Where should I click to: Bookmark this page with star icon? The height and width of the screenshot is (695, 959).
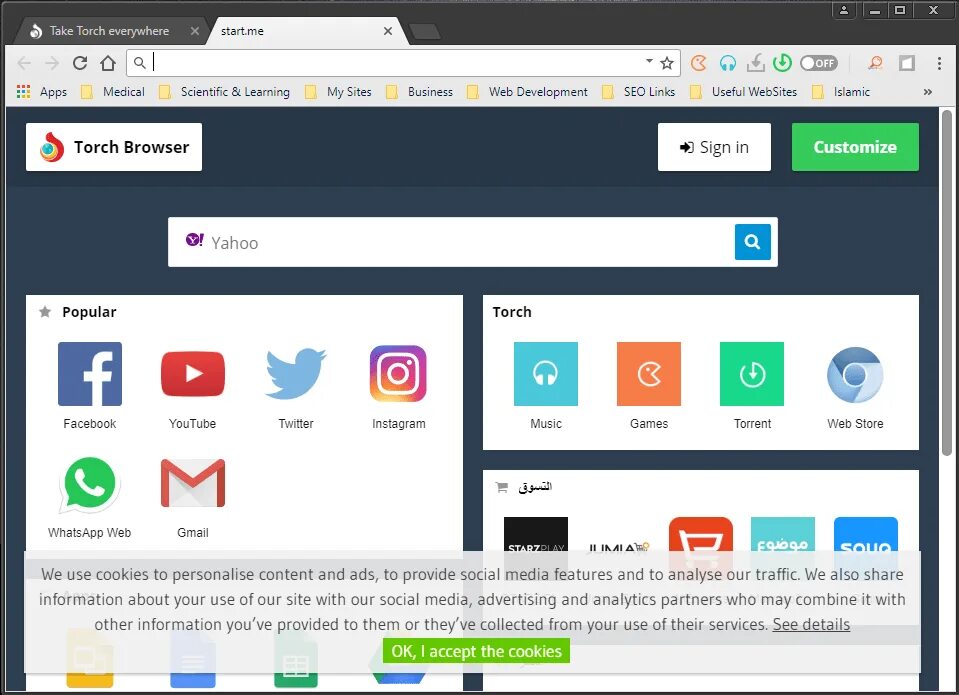[x=667, y=63]
